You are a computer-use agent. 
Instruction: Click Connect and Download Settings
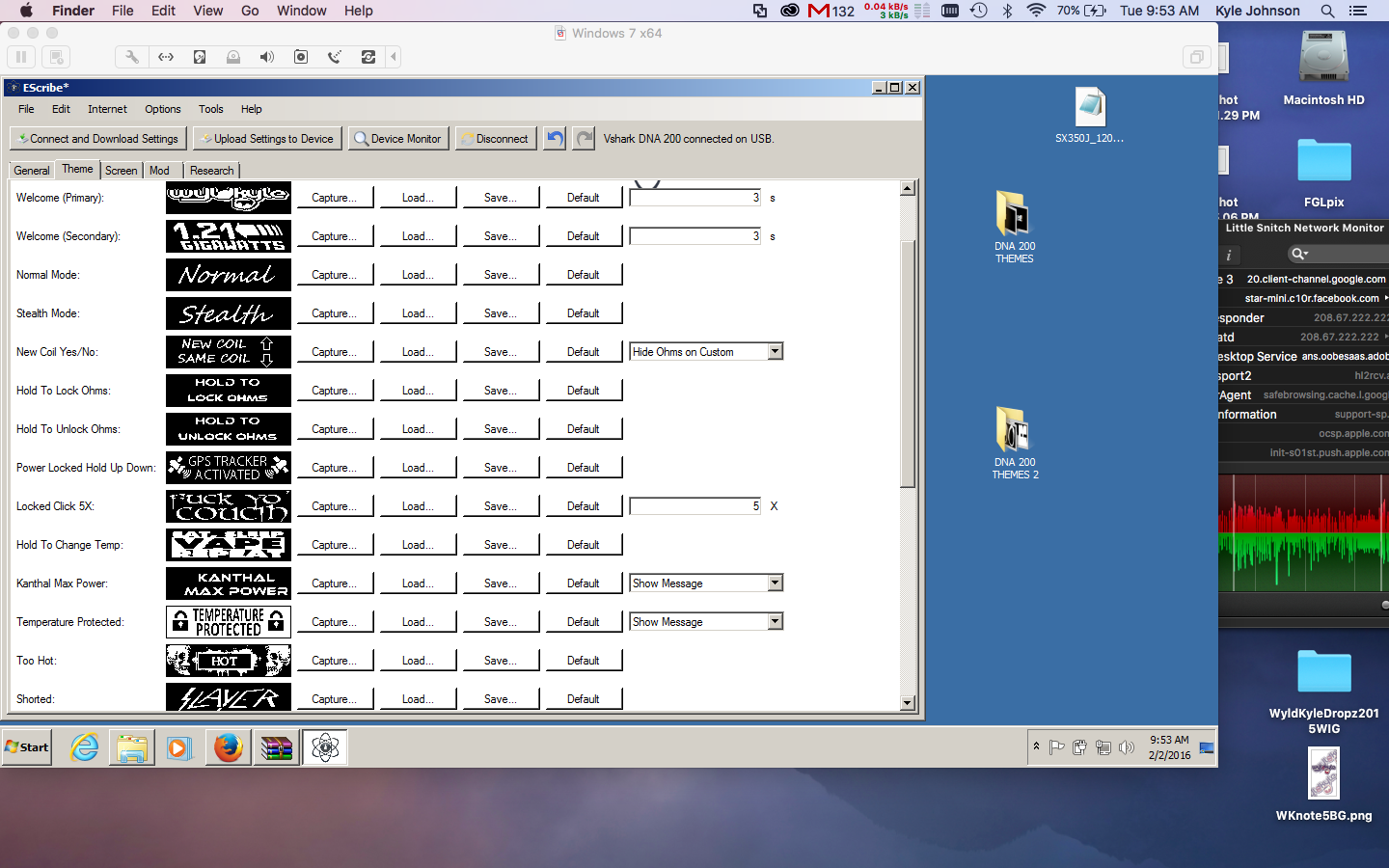(98, 138)
